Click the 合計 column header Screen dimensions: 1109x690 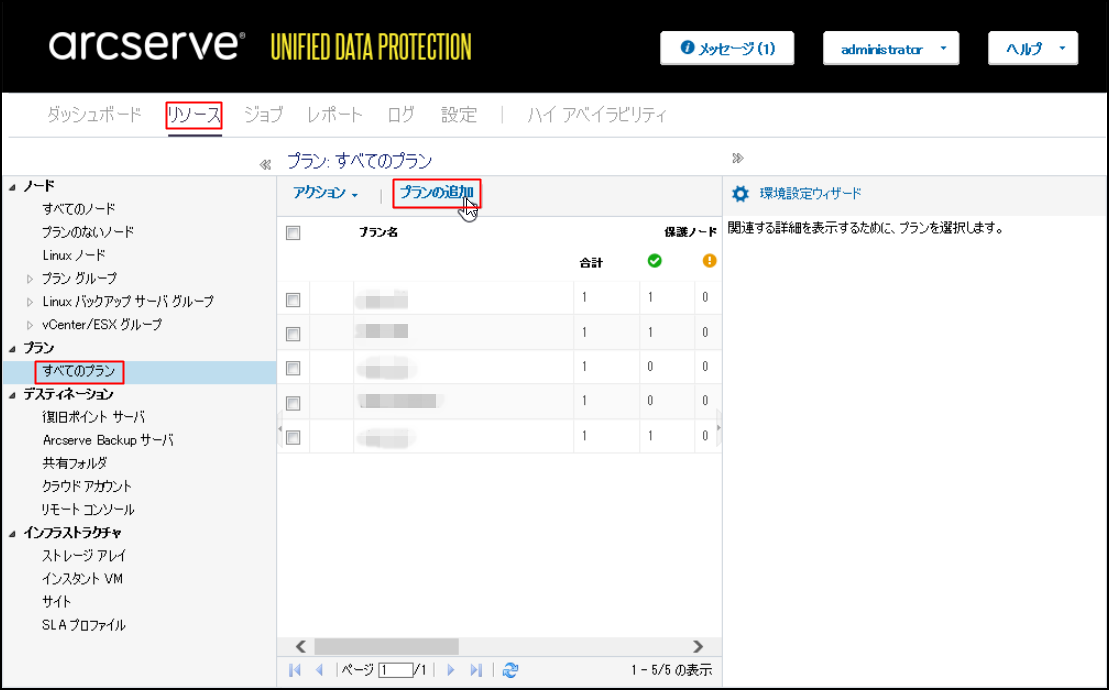click(591, 263)
